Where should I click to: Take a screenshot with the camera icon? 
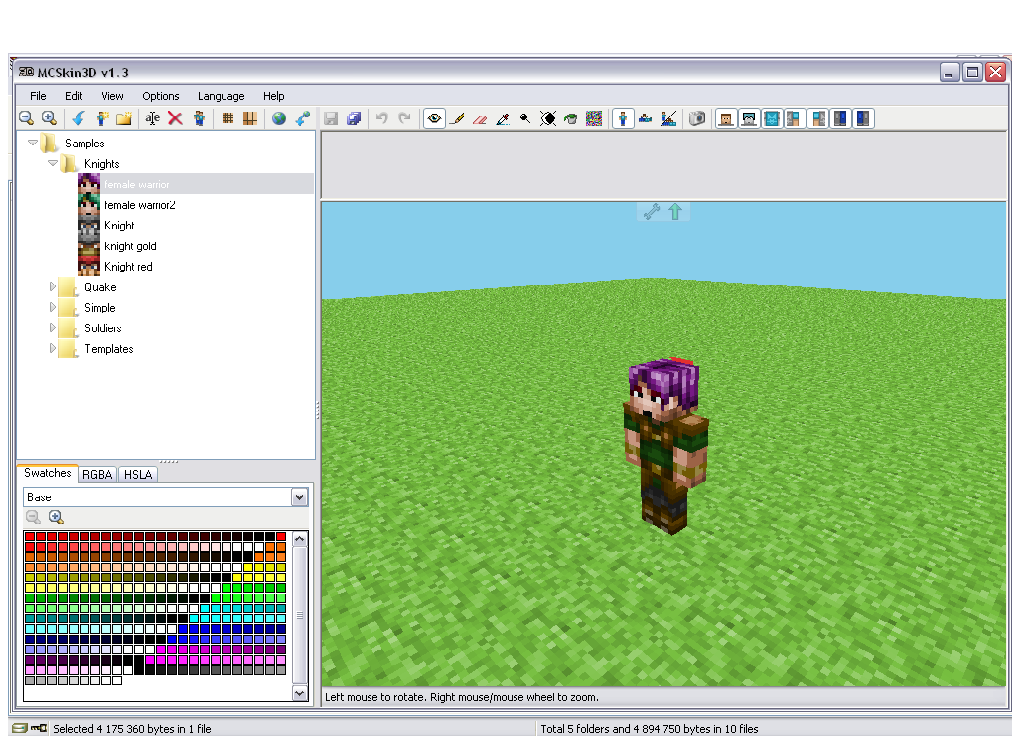pyautogui.click(x=697, y=118)
